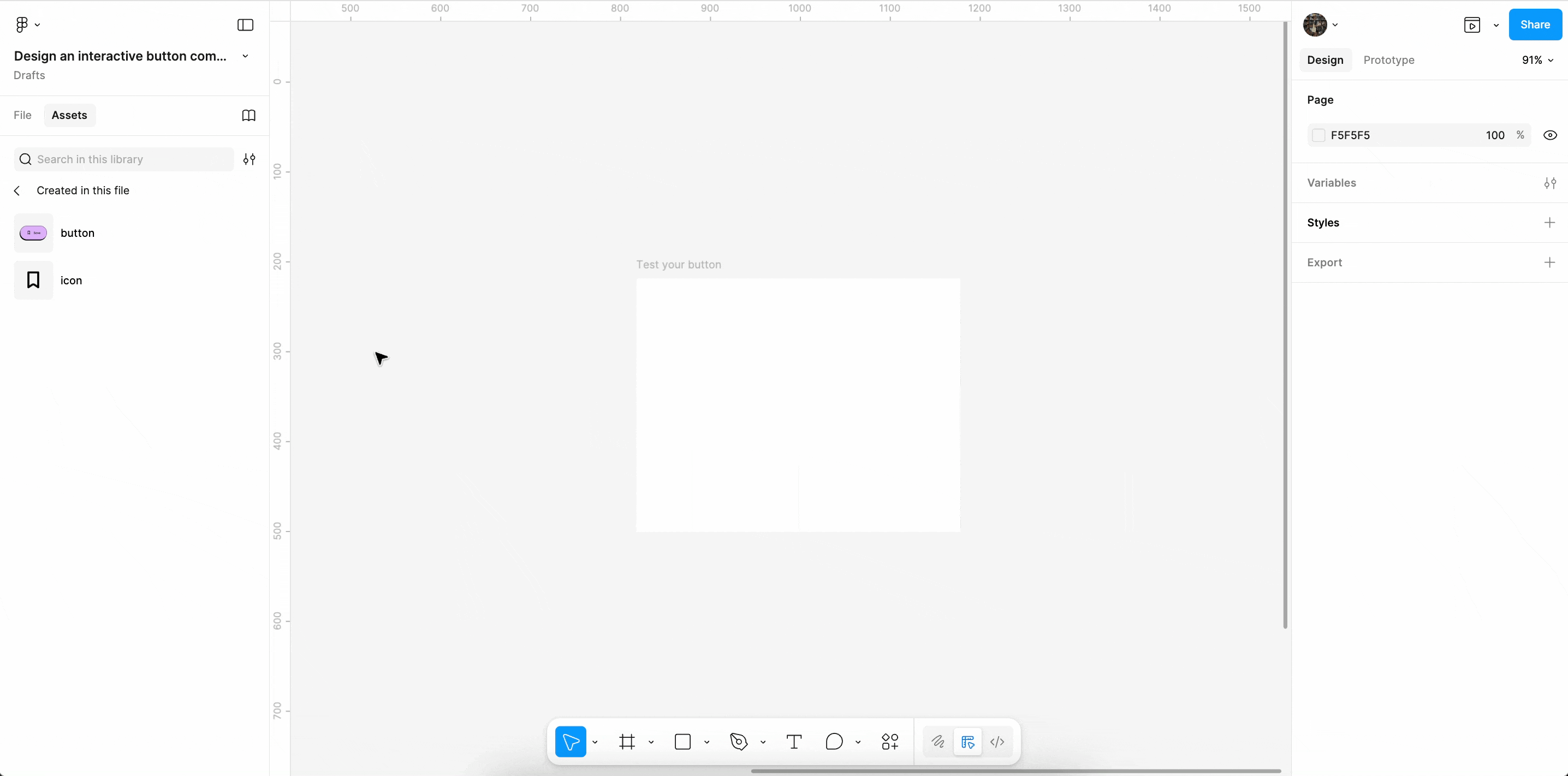
Task: Open the file name dropdown chevron
Action: tap(245, 56)
